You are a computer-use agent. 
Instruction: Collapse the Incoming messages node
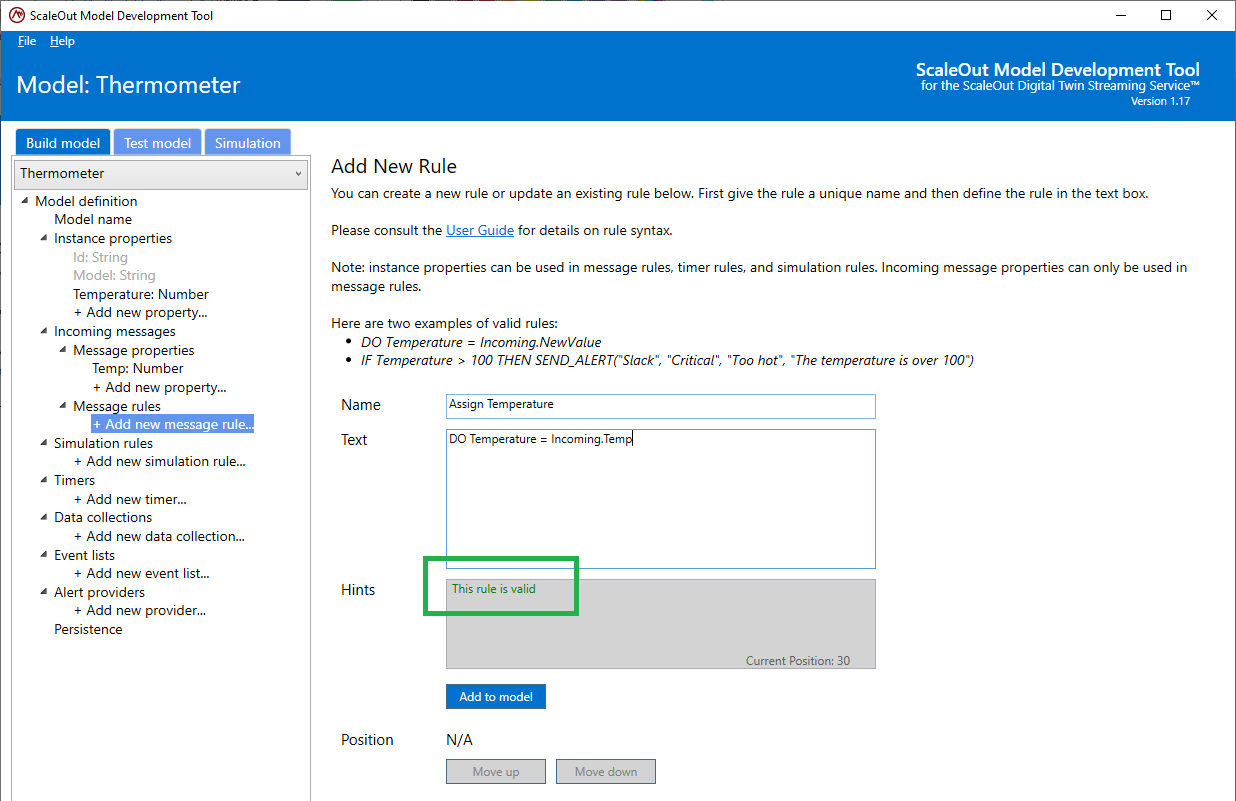pyautogui.click(x=44, y=331)
